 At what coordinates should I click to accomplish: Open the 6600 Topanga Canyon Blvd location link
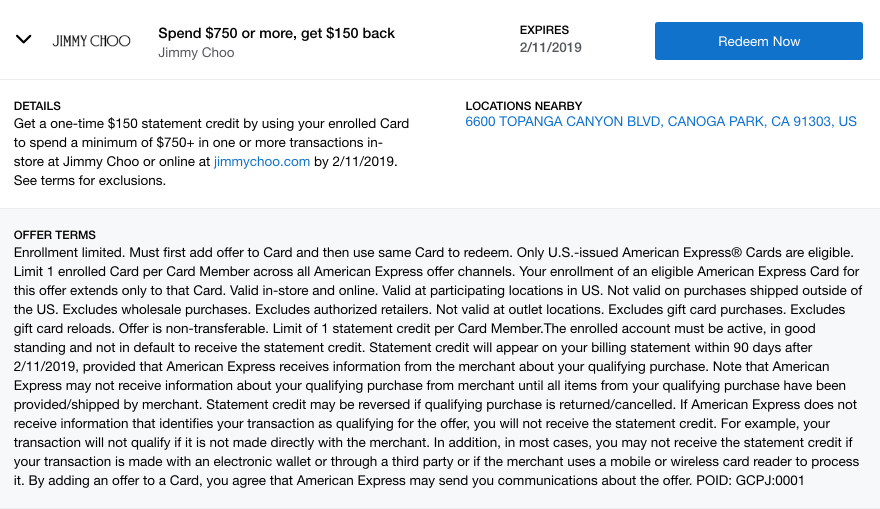661,122
